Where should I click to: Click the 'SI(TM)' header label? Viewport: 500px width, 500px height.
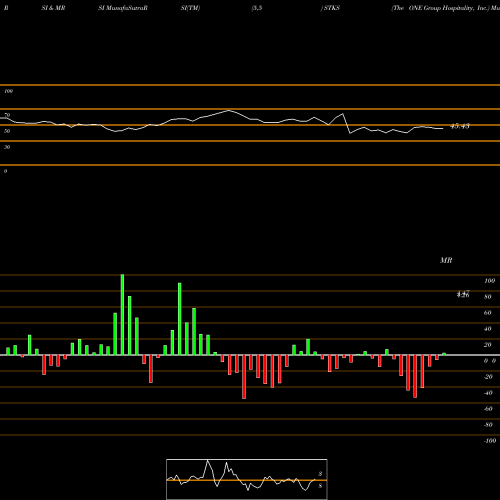(x=190, y=8)
